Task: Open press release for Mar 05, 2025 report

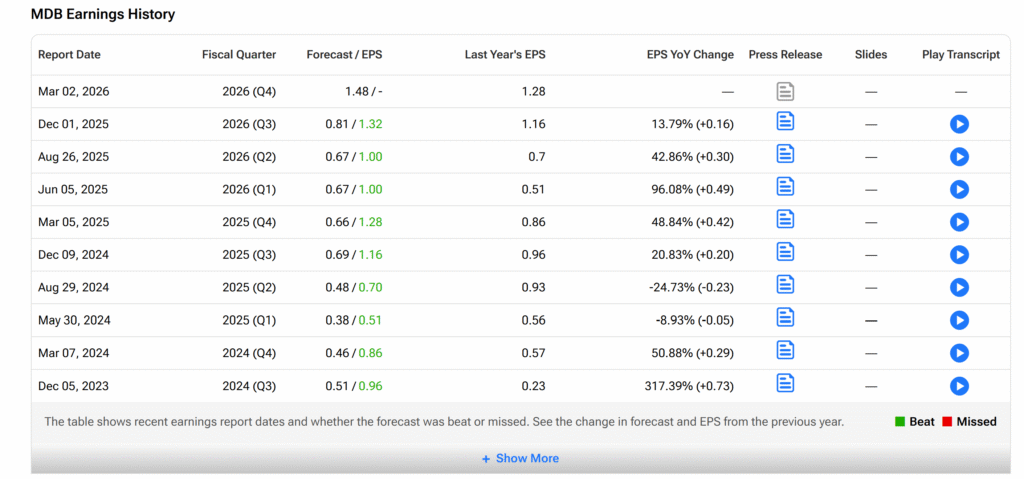Action: click(x=786, y=219)
